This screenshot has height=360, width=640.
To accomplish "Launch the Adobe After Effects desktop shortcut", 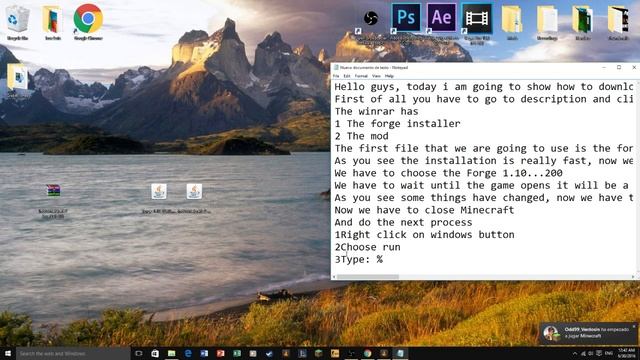I will click(442, 18).
